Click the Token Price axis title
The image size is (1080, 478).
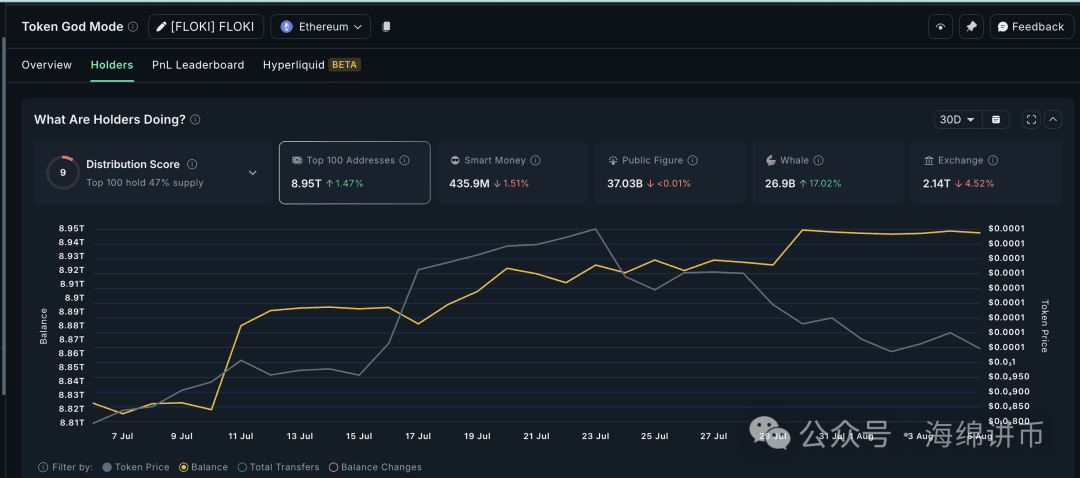point(1044,326)
